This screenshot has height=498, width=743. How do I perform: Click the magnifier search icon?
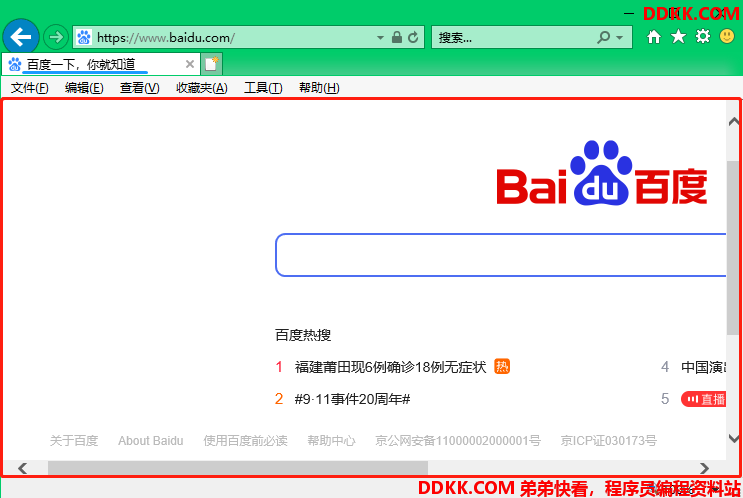pyautogui.click(x=604, y=37)
